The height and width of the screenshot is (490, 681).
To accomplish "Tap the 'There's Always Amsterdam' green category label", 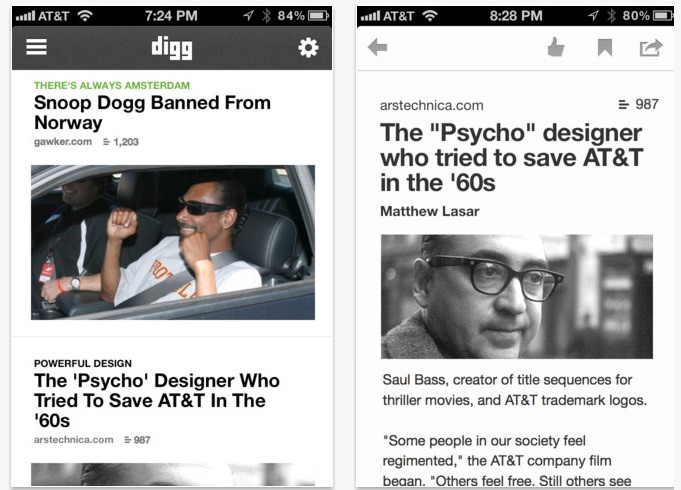I will (x=112, y=85).
